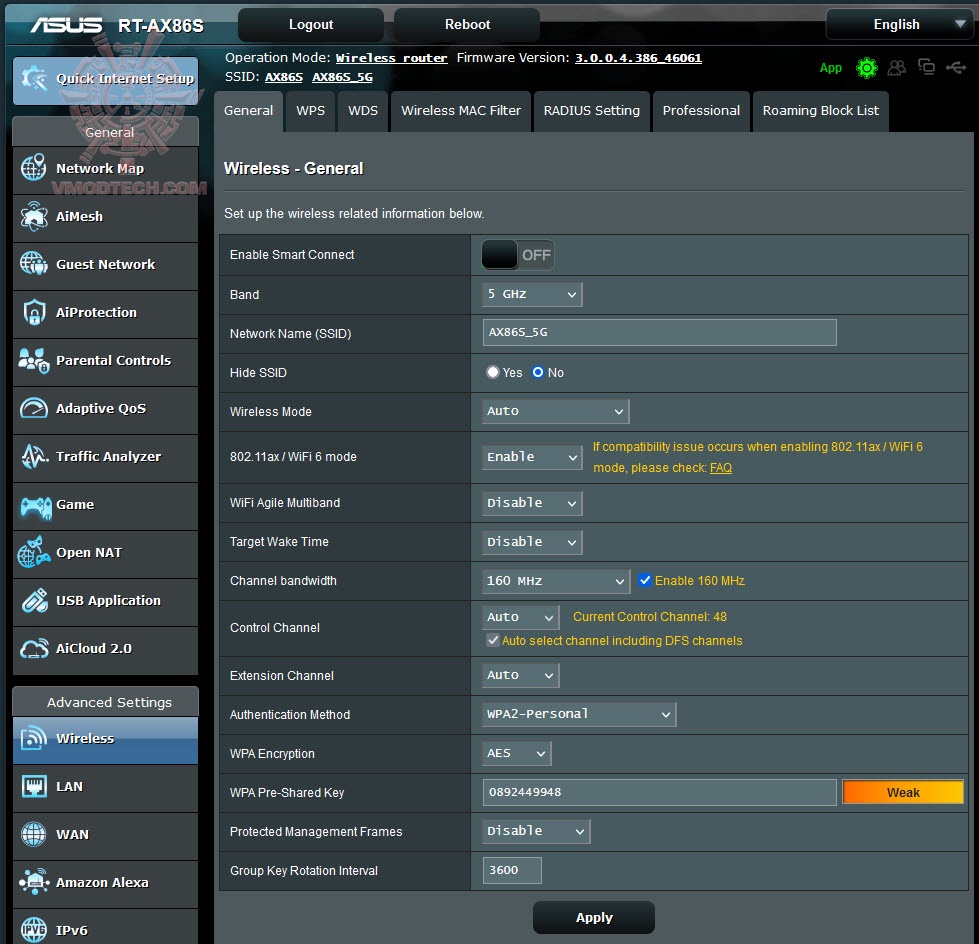Click the Weak password strength bar
The width and height of the screenshot is (979, 944).
pos(903,792)
